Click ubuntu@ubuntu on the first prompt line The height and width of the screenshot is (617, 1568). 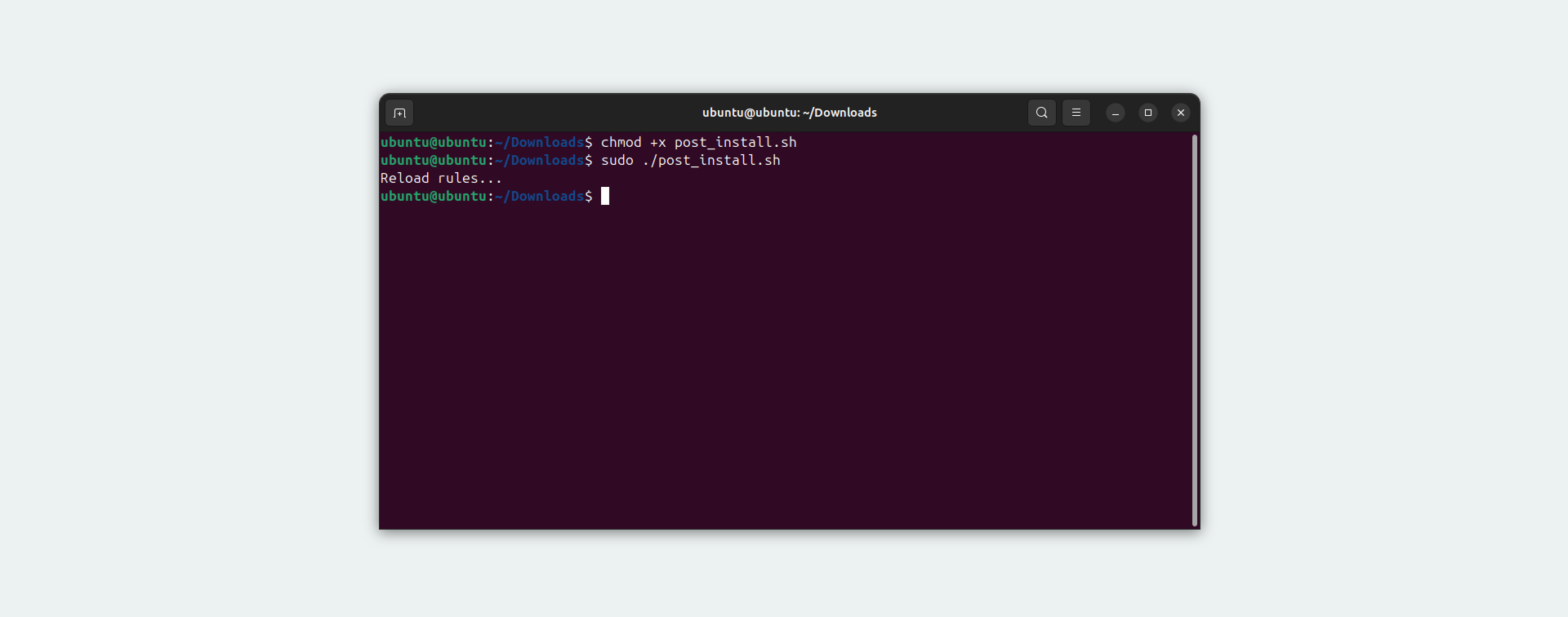click(x=434, y=142)
